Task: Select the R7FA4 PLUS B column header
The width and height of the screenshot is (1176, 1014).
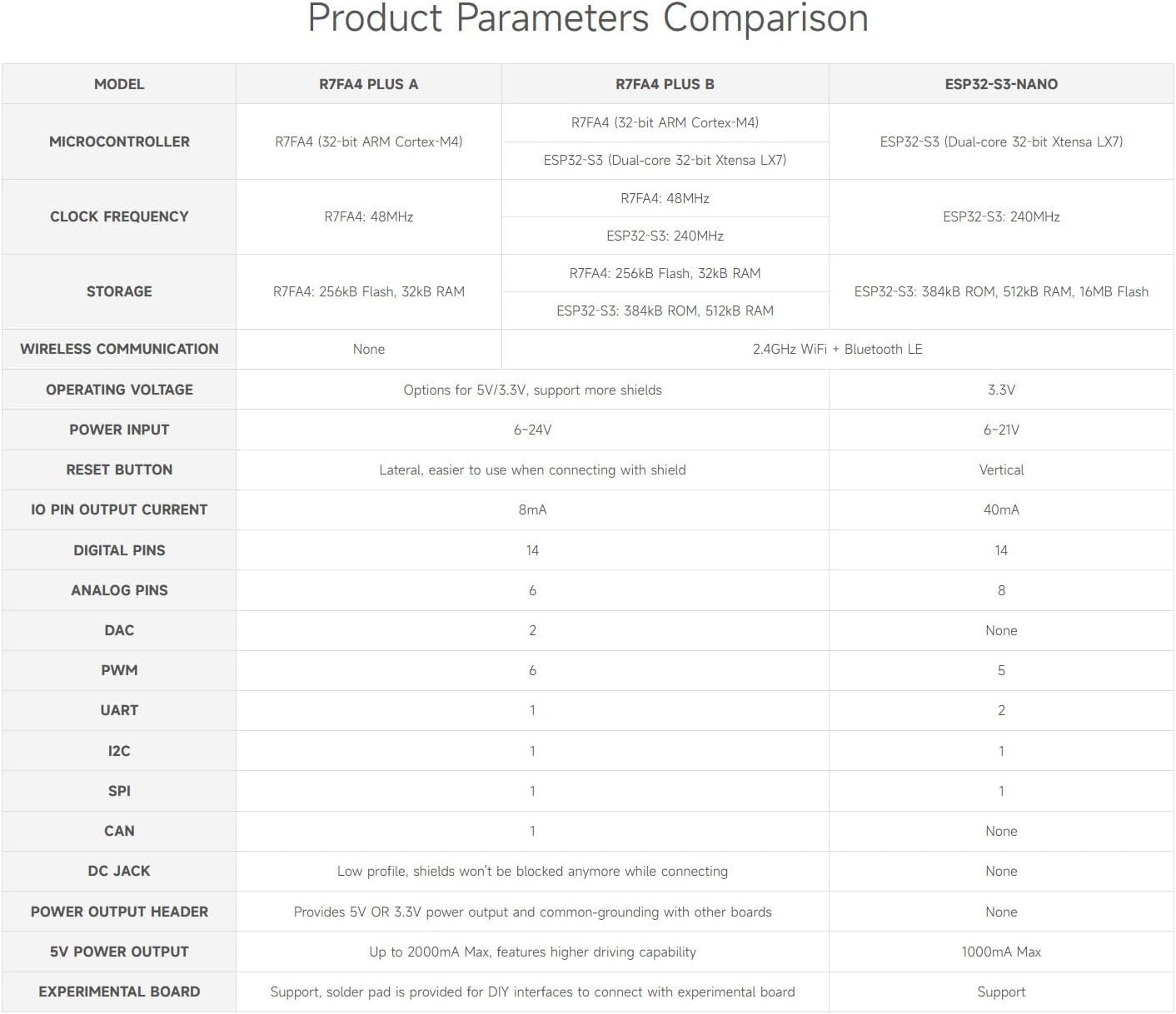Action: coord(665,84)
